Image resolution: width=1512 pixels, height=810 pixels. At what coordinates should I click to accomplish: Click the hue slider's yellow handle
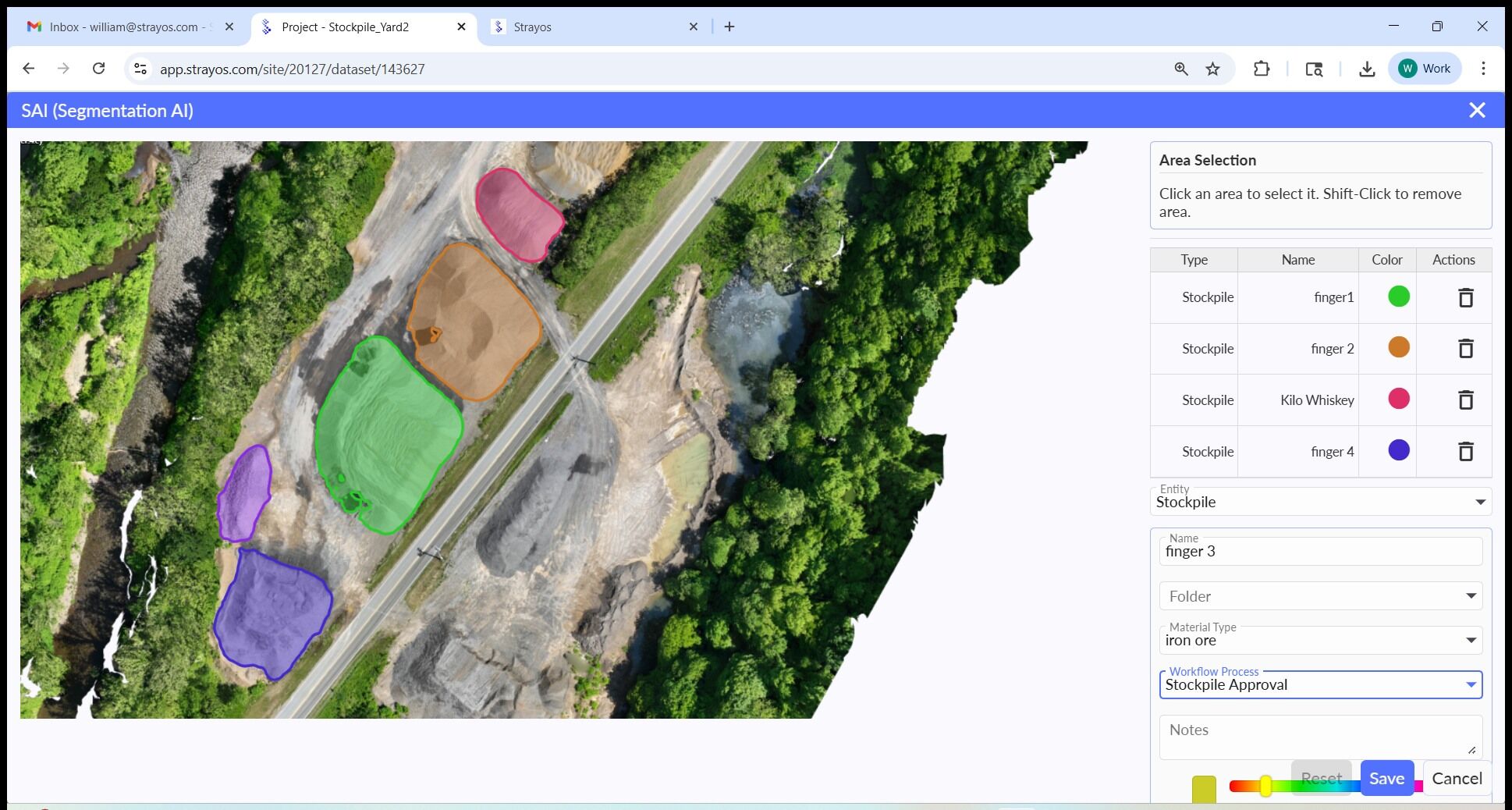click(1265, 786)
